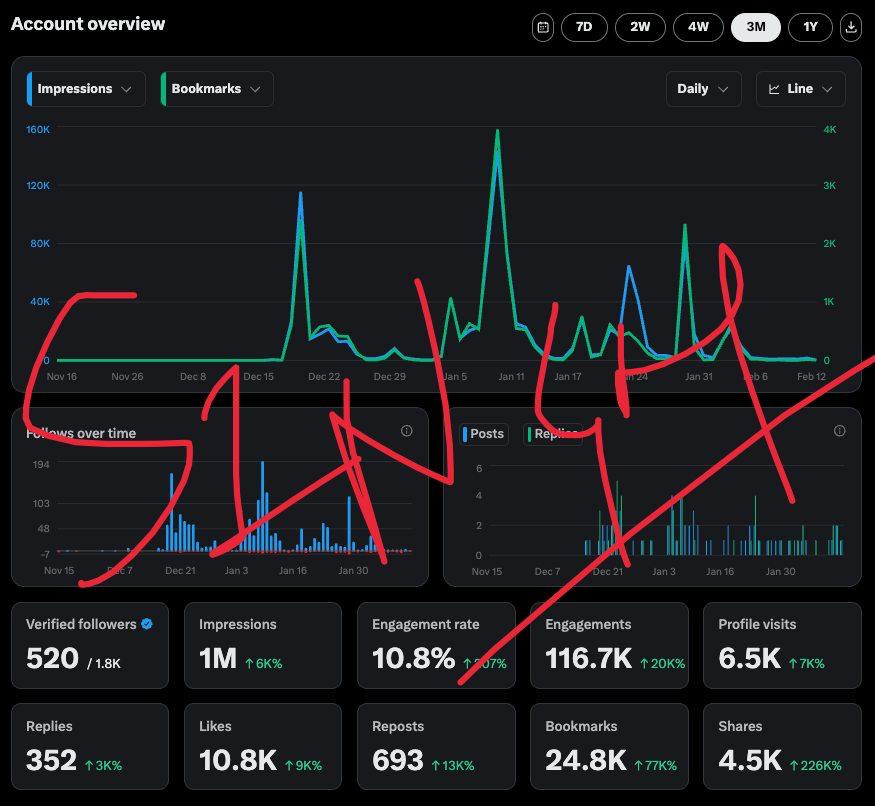Toggle the Posts series in the chart
The width and height of the screenshot is (875, 806).
pos(483,434)
